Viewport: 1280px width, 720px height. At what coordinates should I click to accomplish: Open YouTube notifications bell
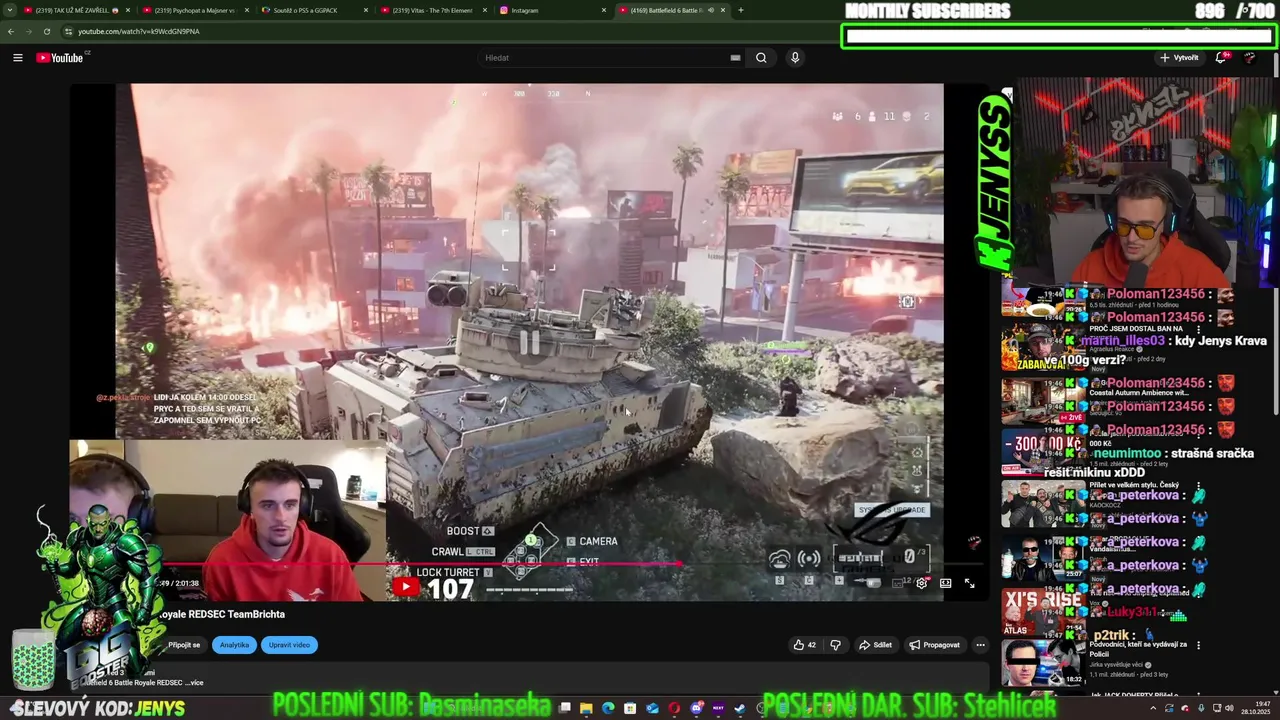tap(1221, 58)
